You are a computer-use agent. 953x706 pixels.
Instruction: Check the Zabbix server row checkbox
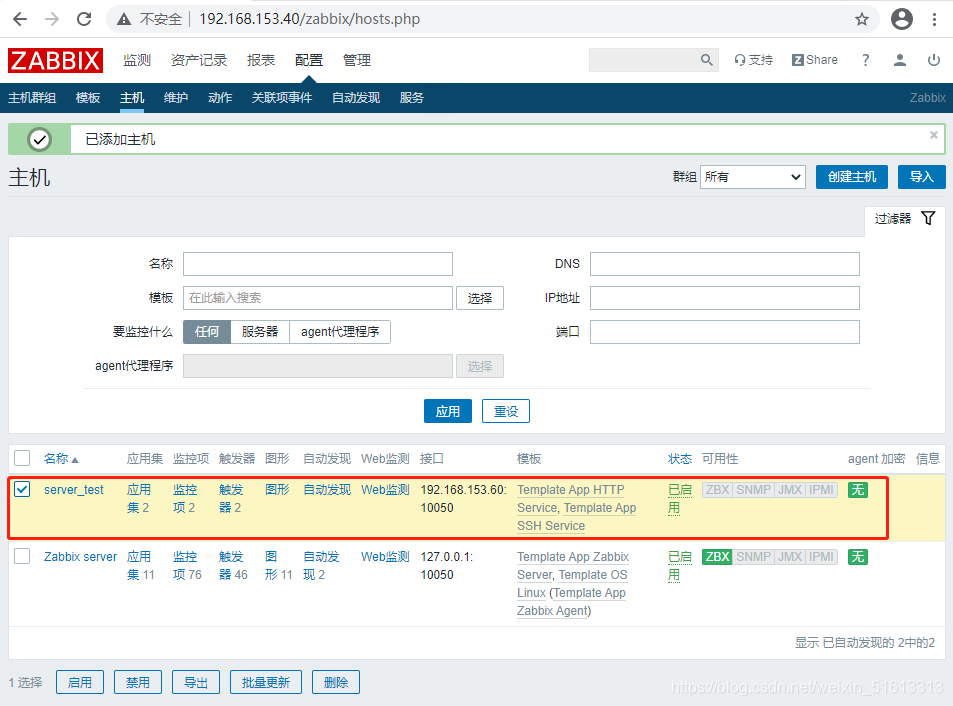pos(22,556)
